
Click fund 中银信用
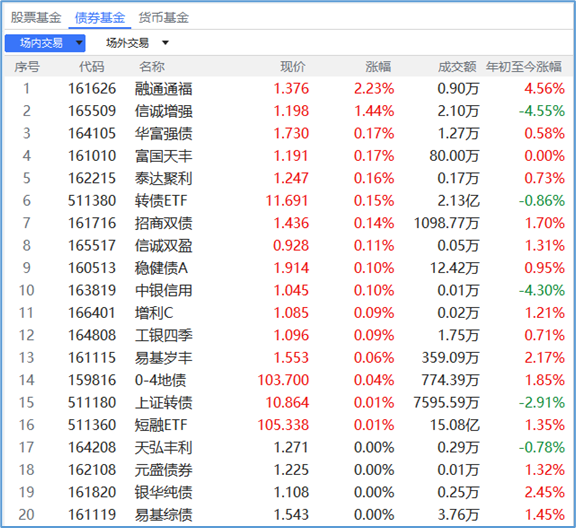point(163,290)
